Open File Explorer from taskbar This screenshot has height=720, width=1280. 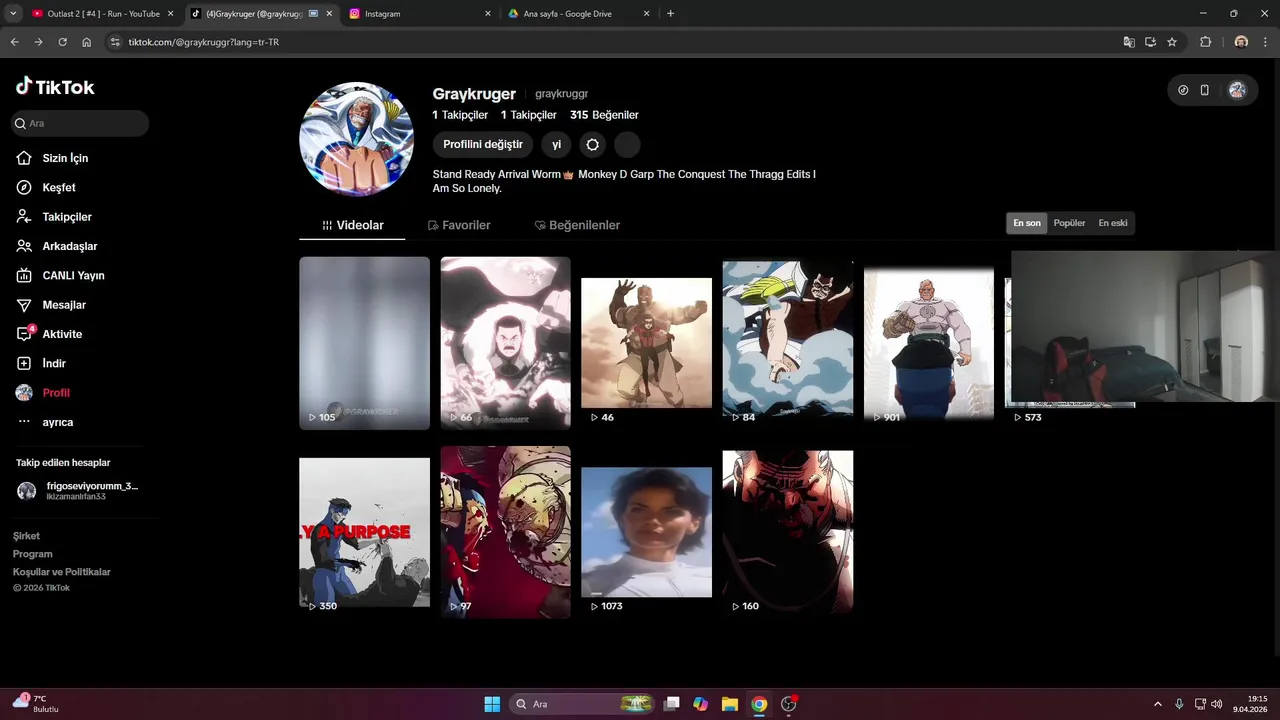tap(729, 704)
